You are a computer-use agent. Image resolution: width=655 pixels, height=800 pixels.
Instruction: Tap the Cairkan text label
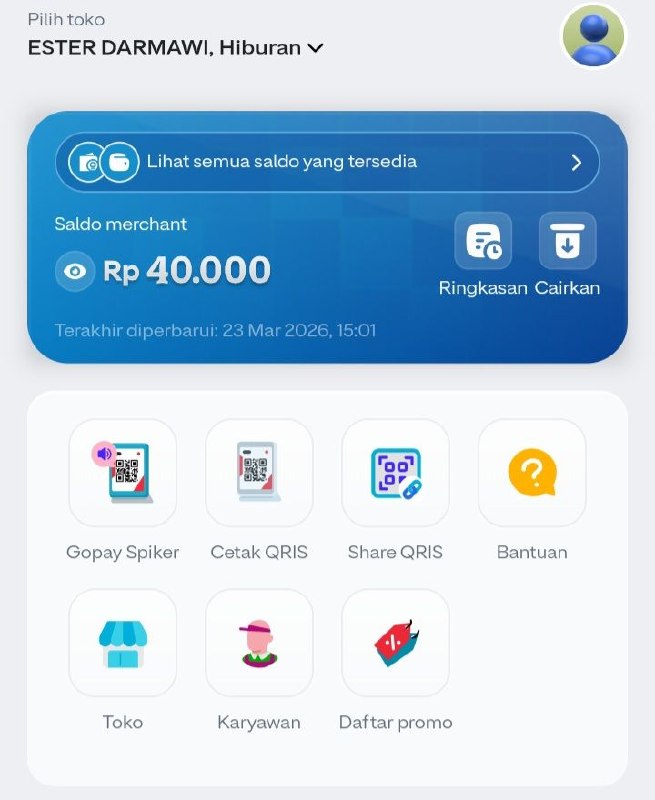click(x=567, y=288)
